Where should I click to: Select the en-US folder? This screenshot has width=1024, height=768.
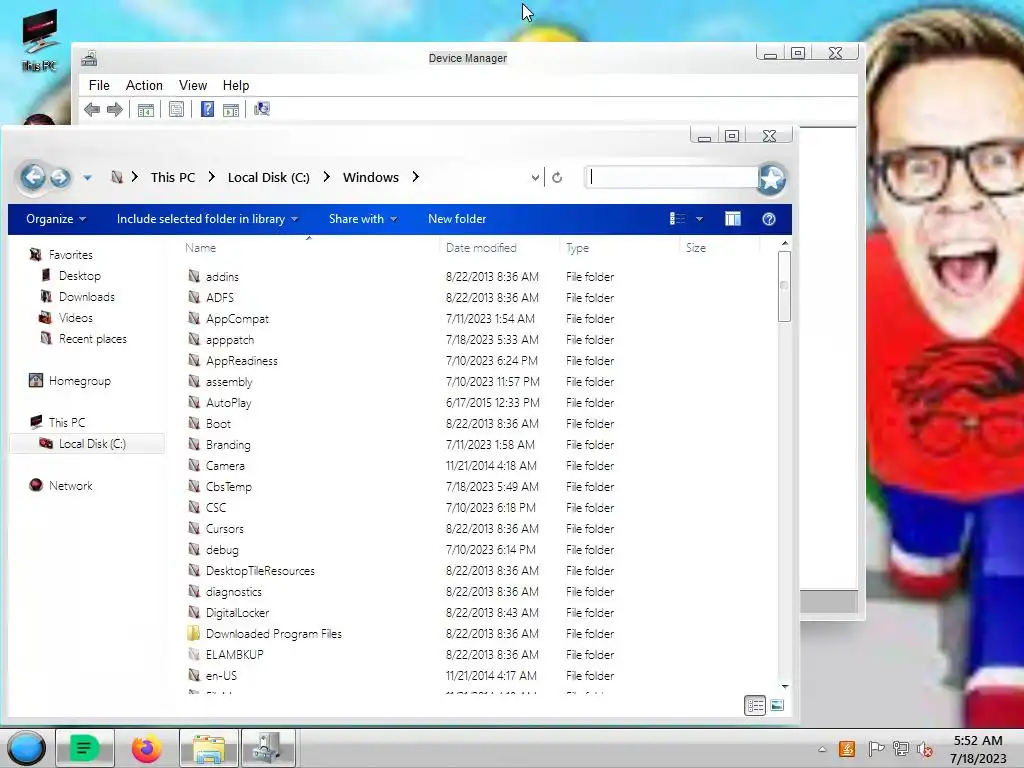click(x=221, y=676)
